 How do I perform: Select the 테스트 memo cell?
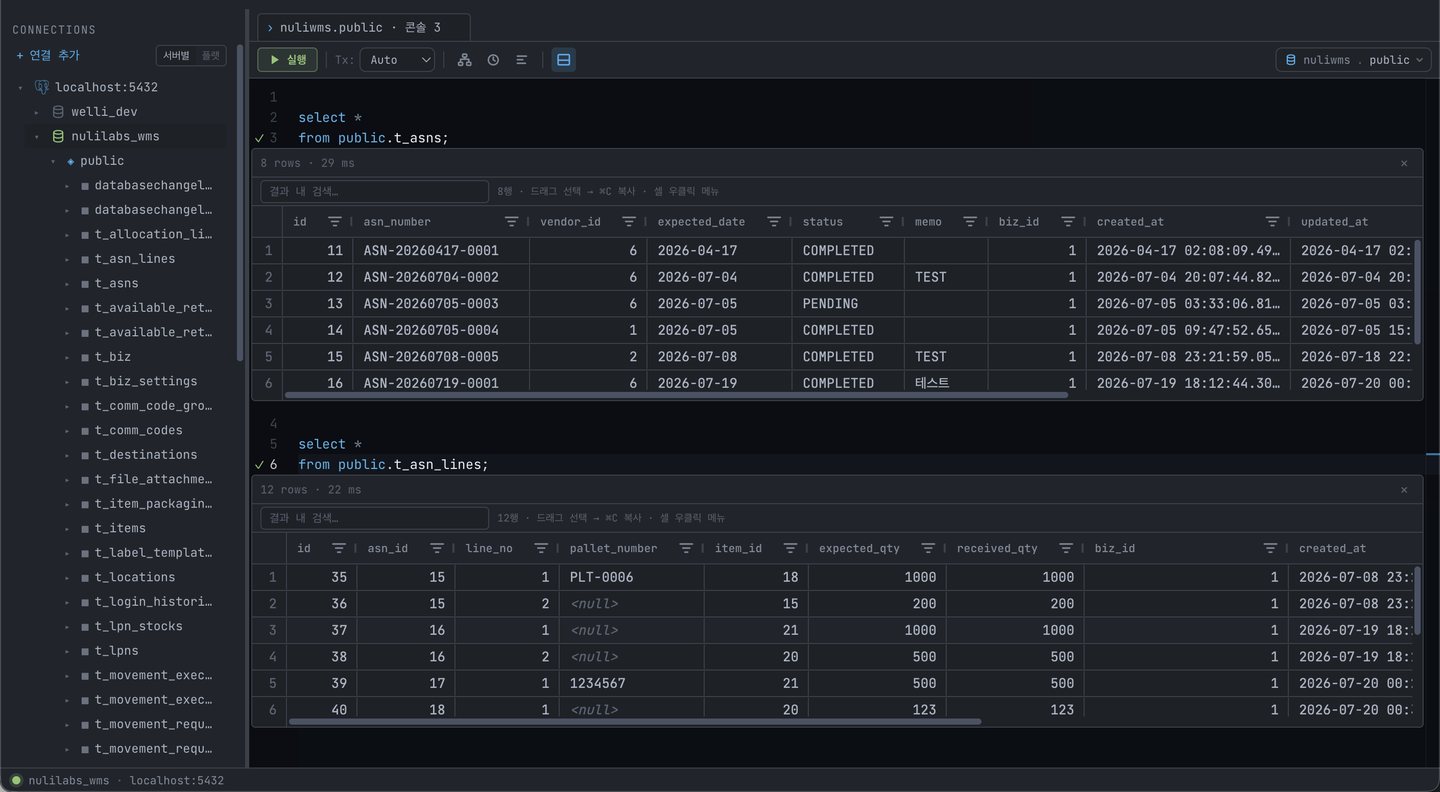[x=946, y=383]
